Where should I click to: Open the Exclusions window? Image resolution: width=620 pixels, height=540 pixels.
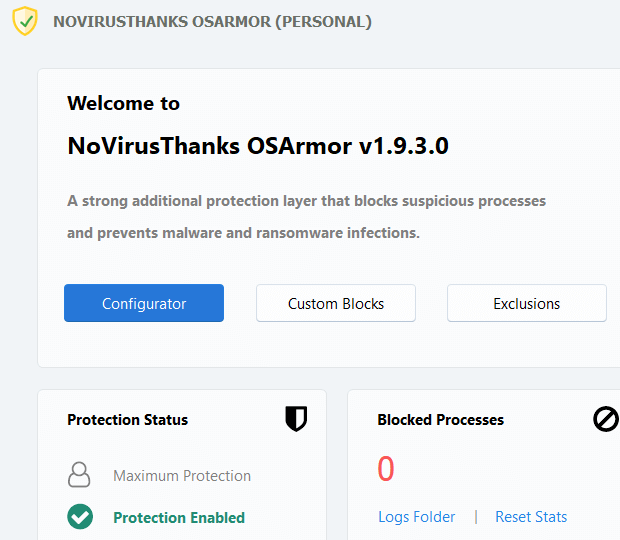point(527,303)
